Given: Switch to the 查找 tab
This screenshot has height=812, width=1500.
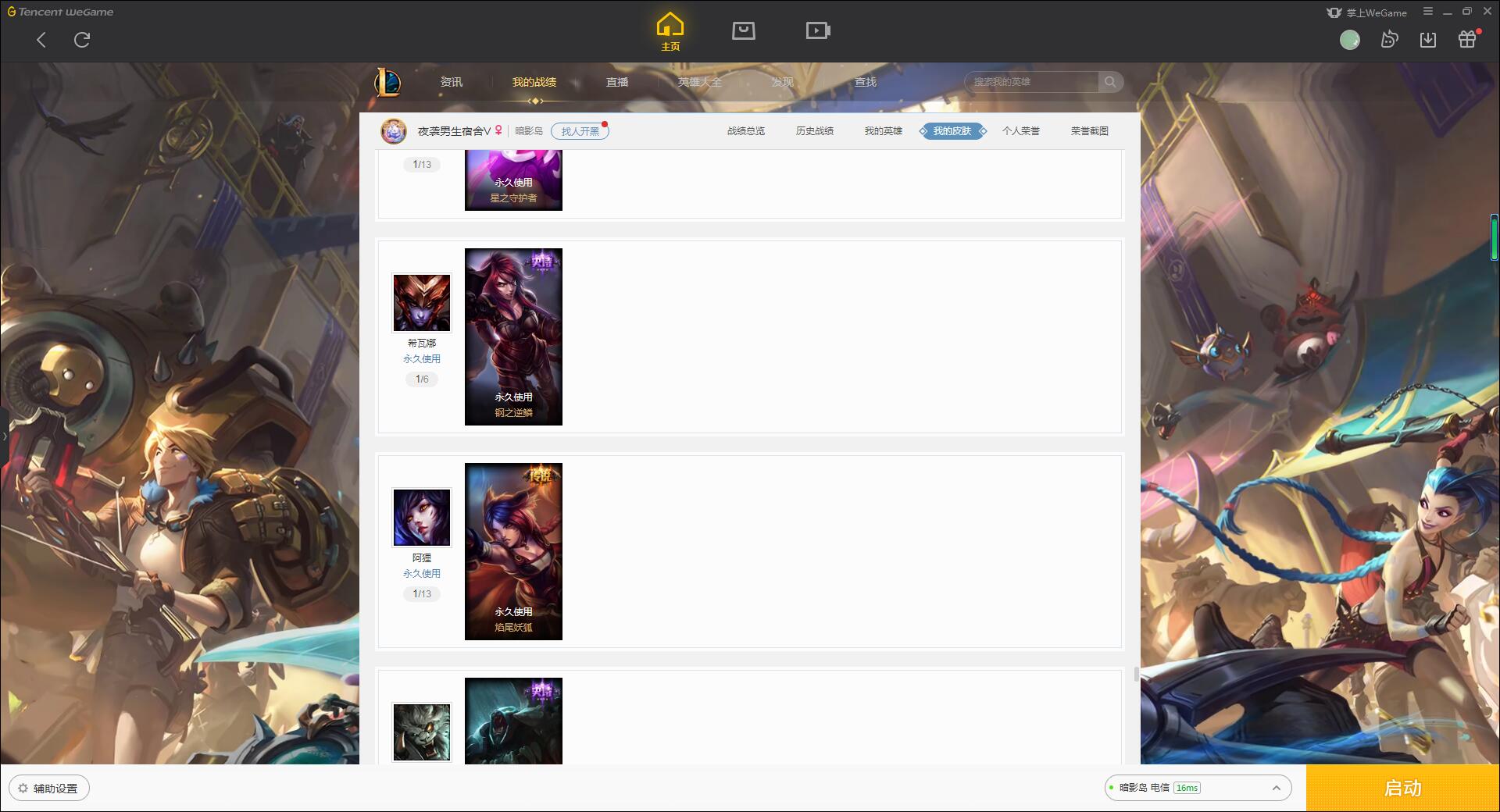Looking at the screenshot, I should [x=866, y=82].
